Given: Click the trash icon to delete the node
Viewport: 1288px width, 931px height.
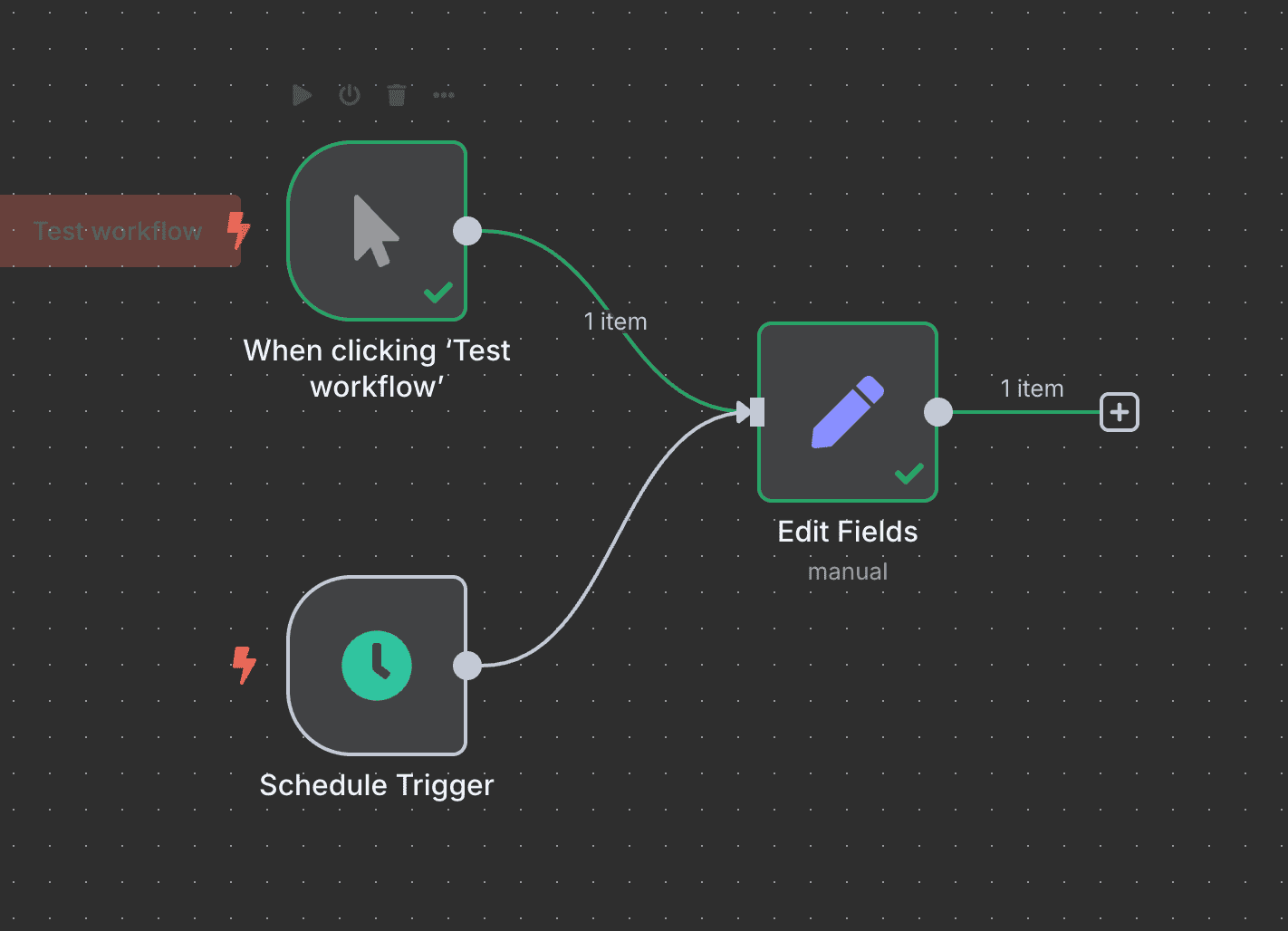Looking at the screenshot, I should click(397, 95).
